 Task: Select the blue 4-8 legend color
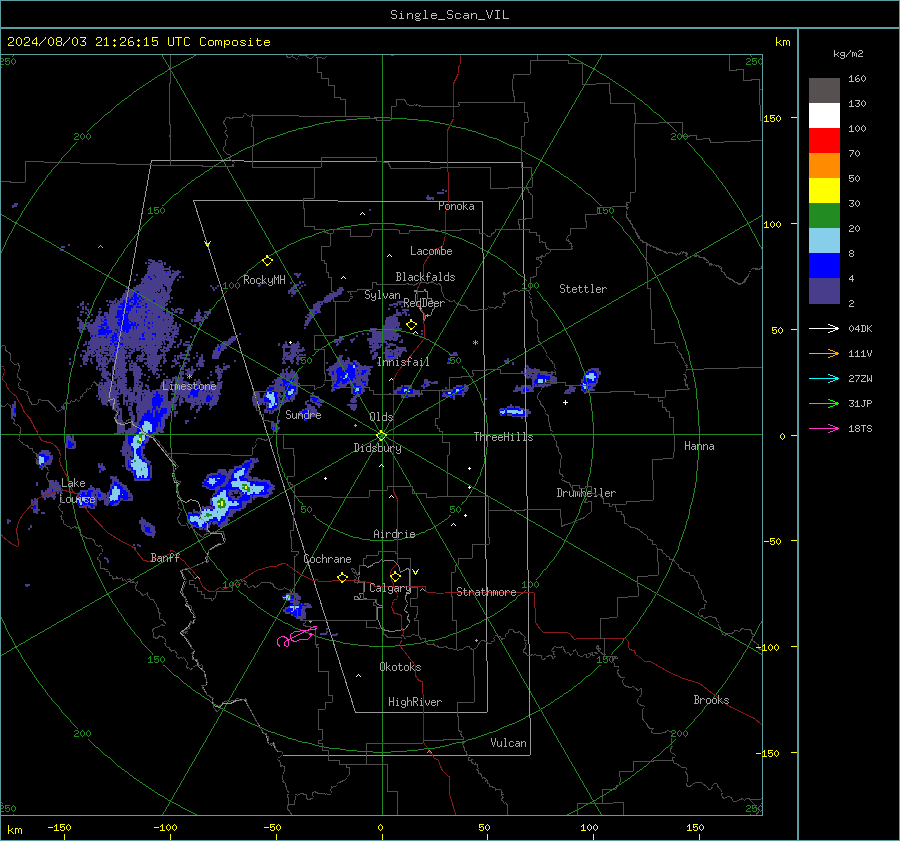pos(824,266)
